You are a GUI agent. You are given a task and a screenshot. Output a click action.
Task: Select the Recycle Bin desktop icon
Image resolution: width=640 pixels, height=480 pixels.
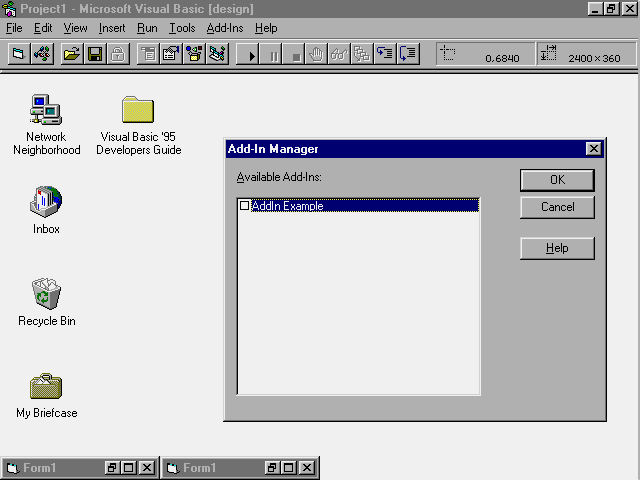(x=46, y=295)
